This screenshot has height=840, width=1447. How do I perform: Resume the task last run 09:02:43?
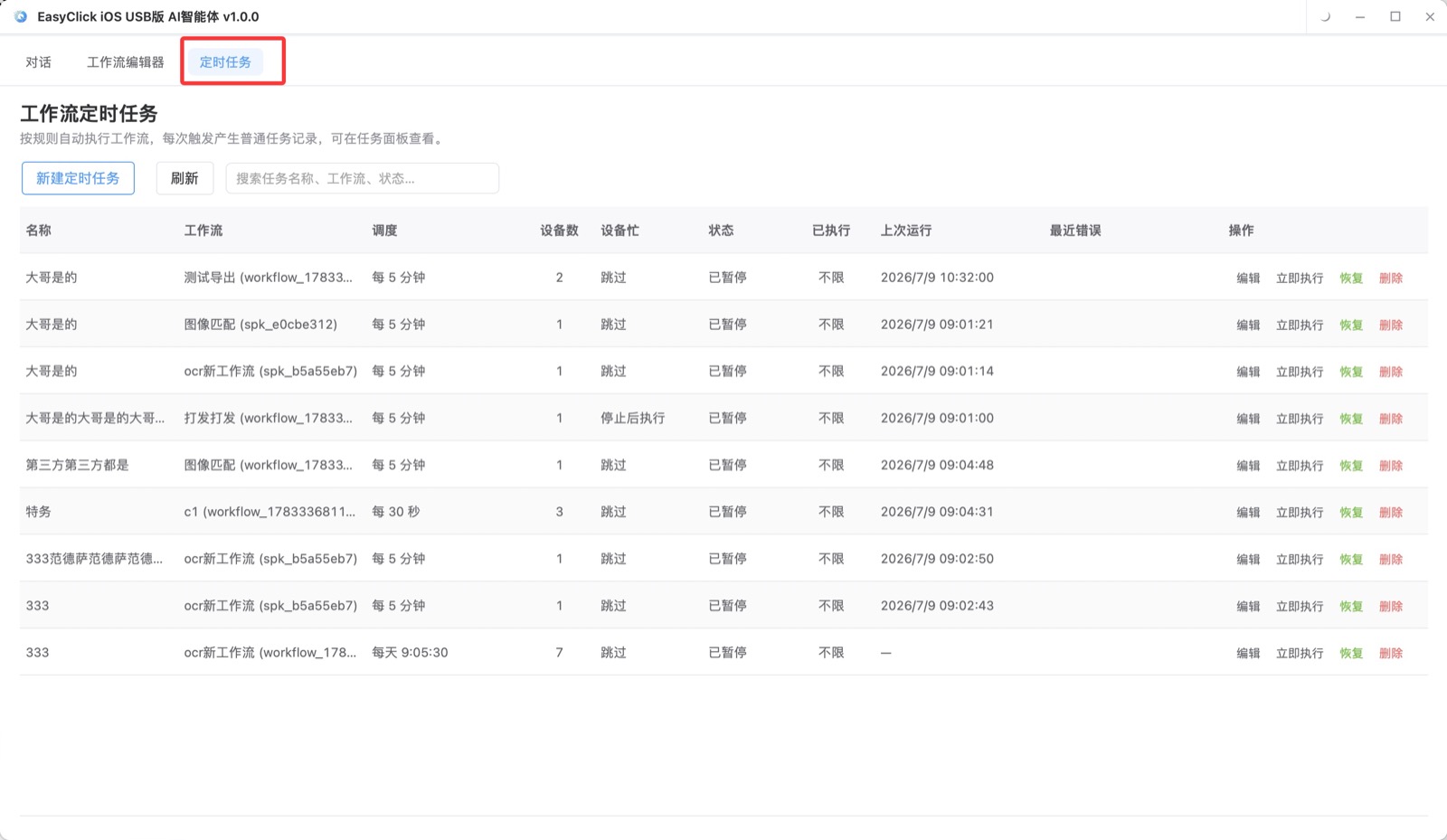[1351, 606]
